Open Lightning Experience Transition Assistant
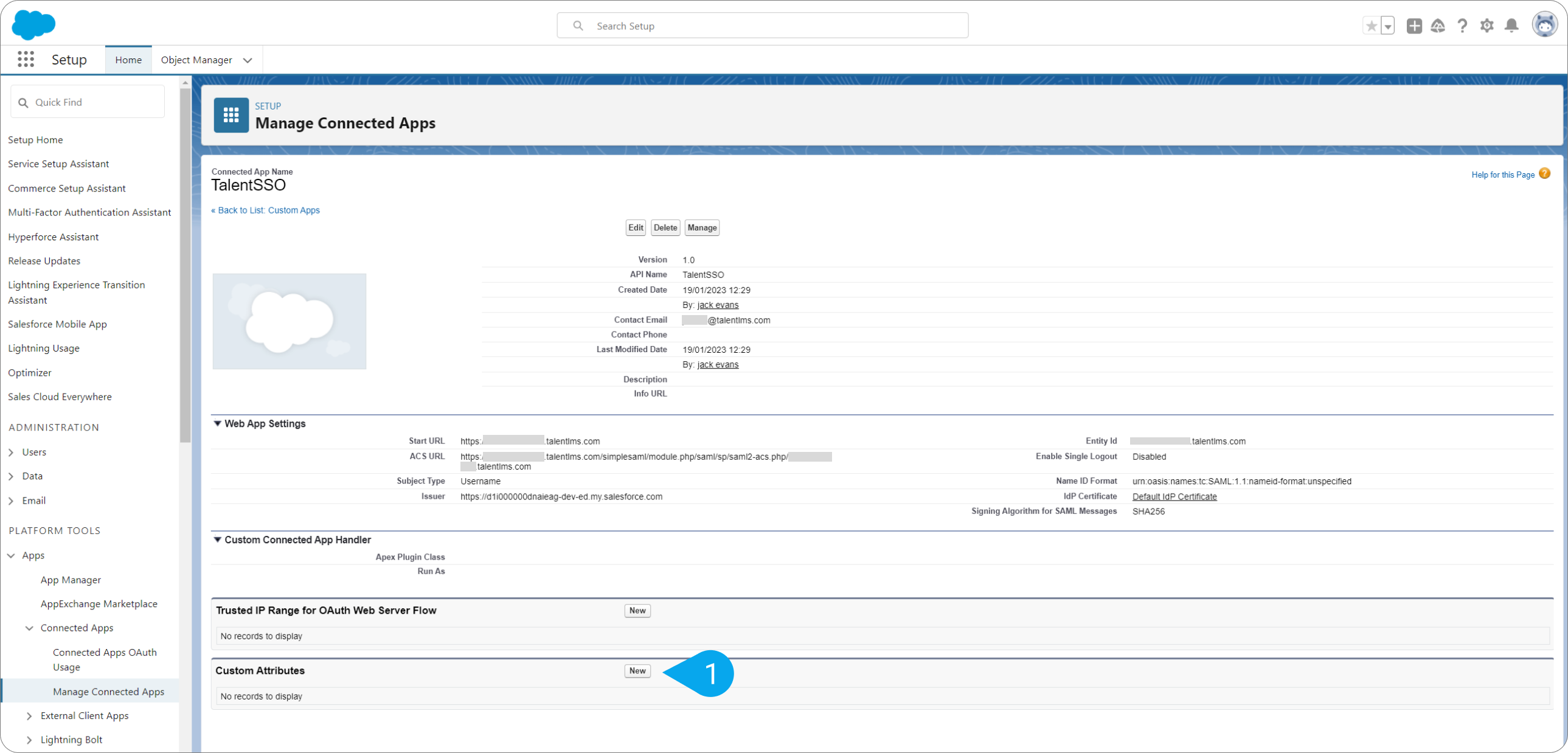This screenshot has height=753, width=1568. pos(77,292)
